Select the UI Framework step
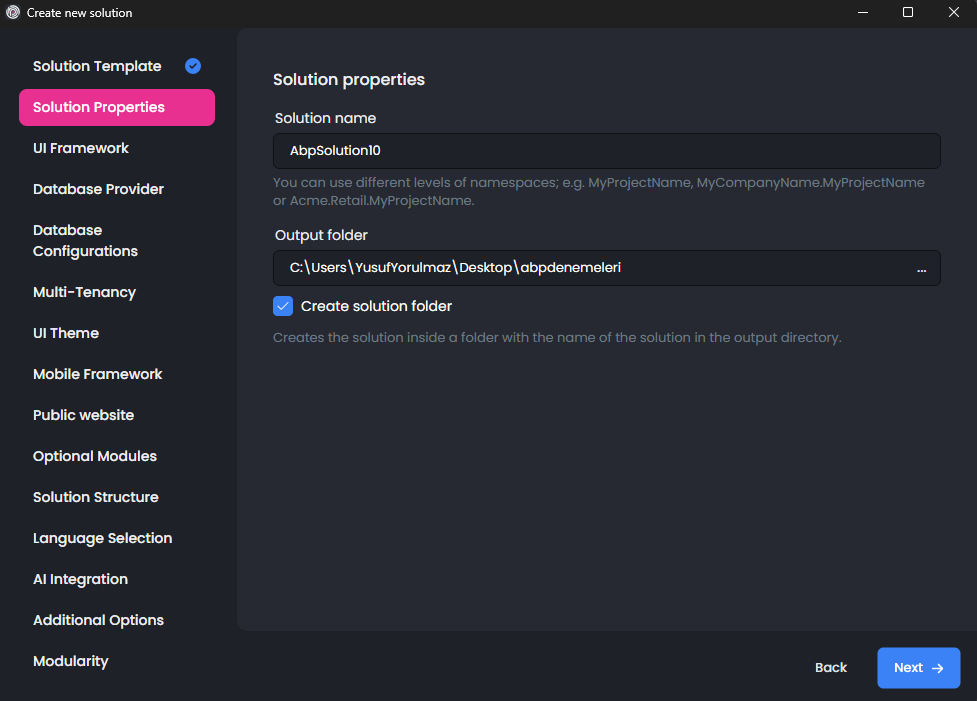Image resolution: width=977 pixels, height=701 pixels. 81,148
